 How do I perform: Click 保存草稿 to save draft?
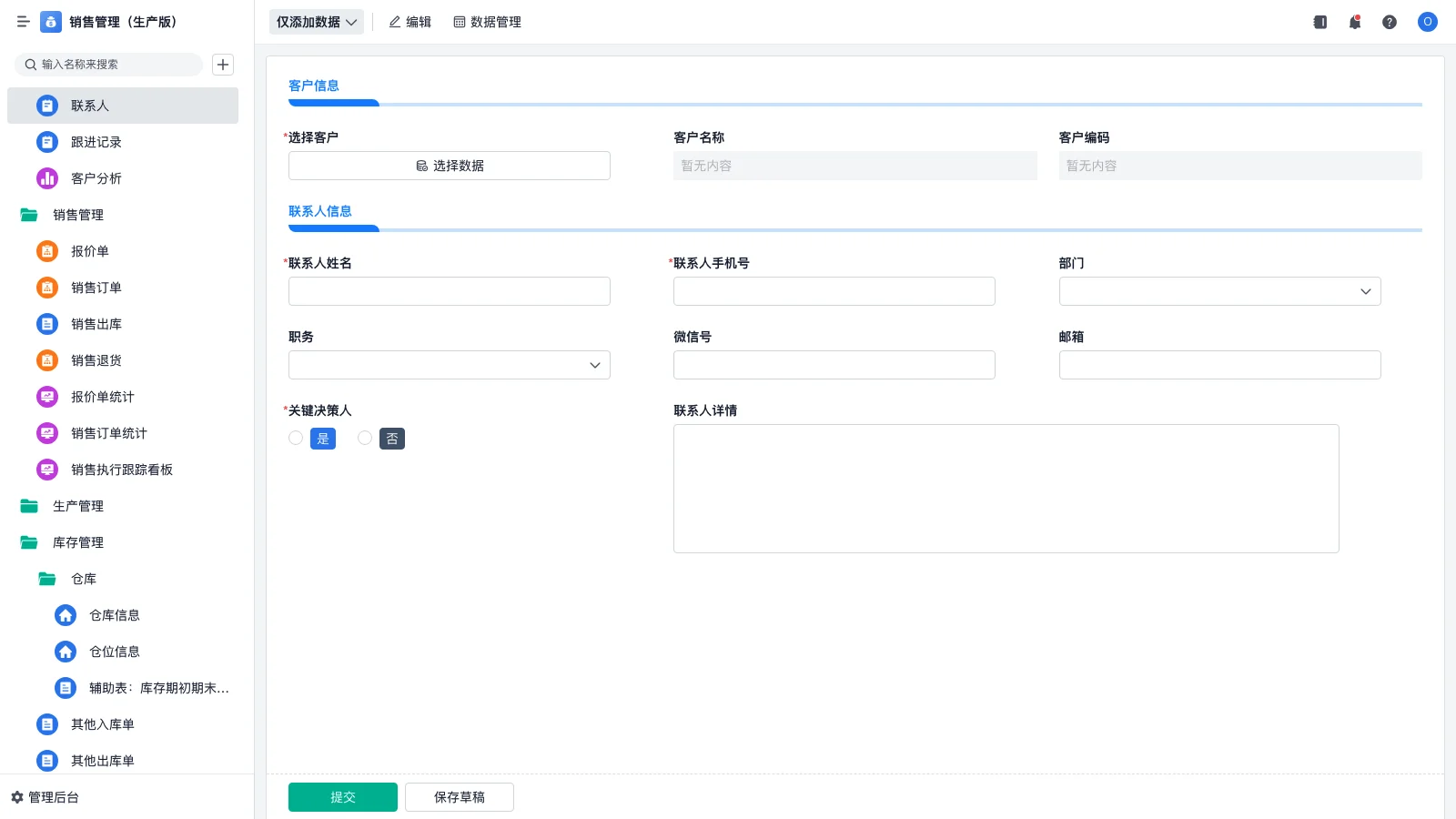(459, 796)
